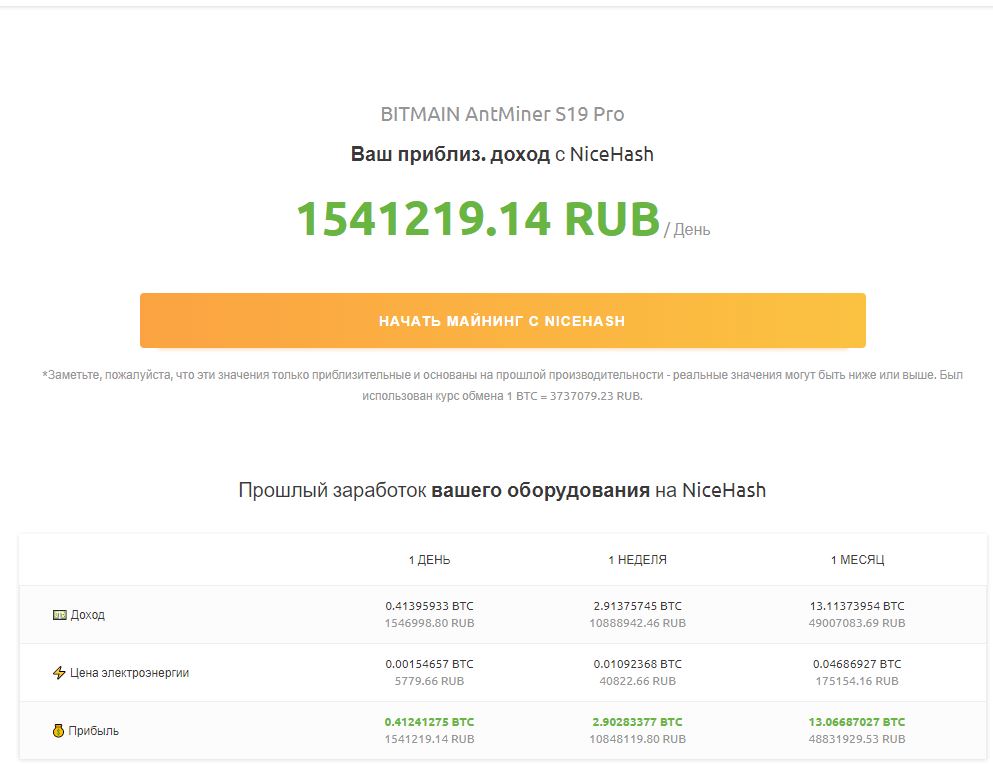
Task: Click the exchange rate disclaimer text
Action: (x=502, y=386)
